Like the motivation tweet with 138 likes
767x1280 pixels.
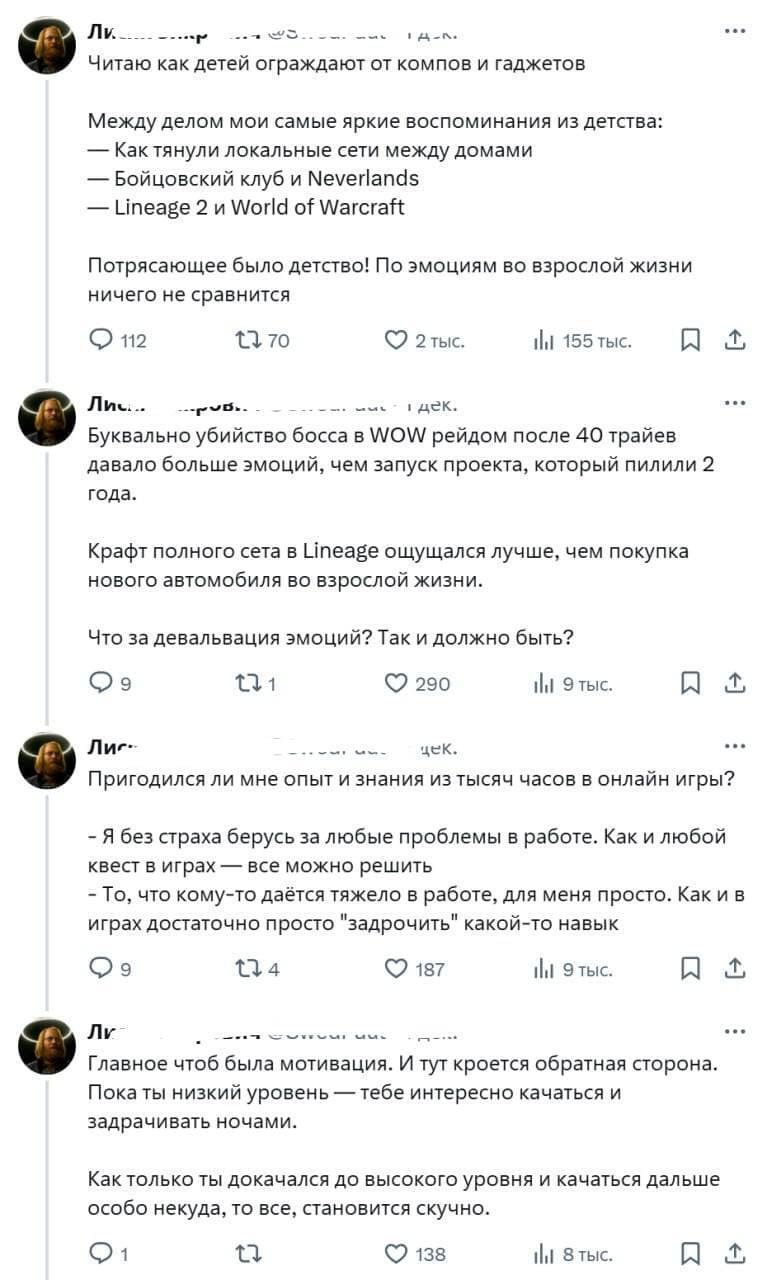[x=396, y=1253]
